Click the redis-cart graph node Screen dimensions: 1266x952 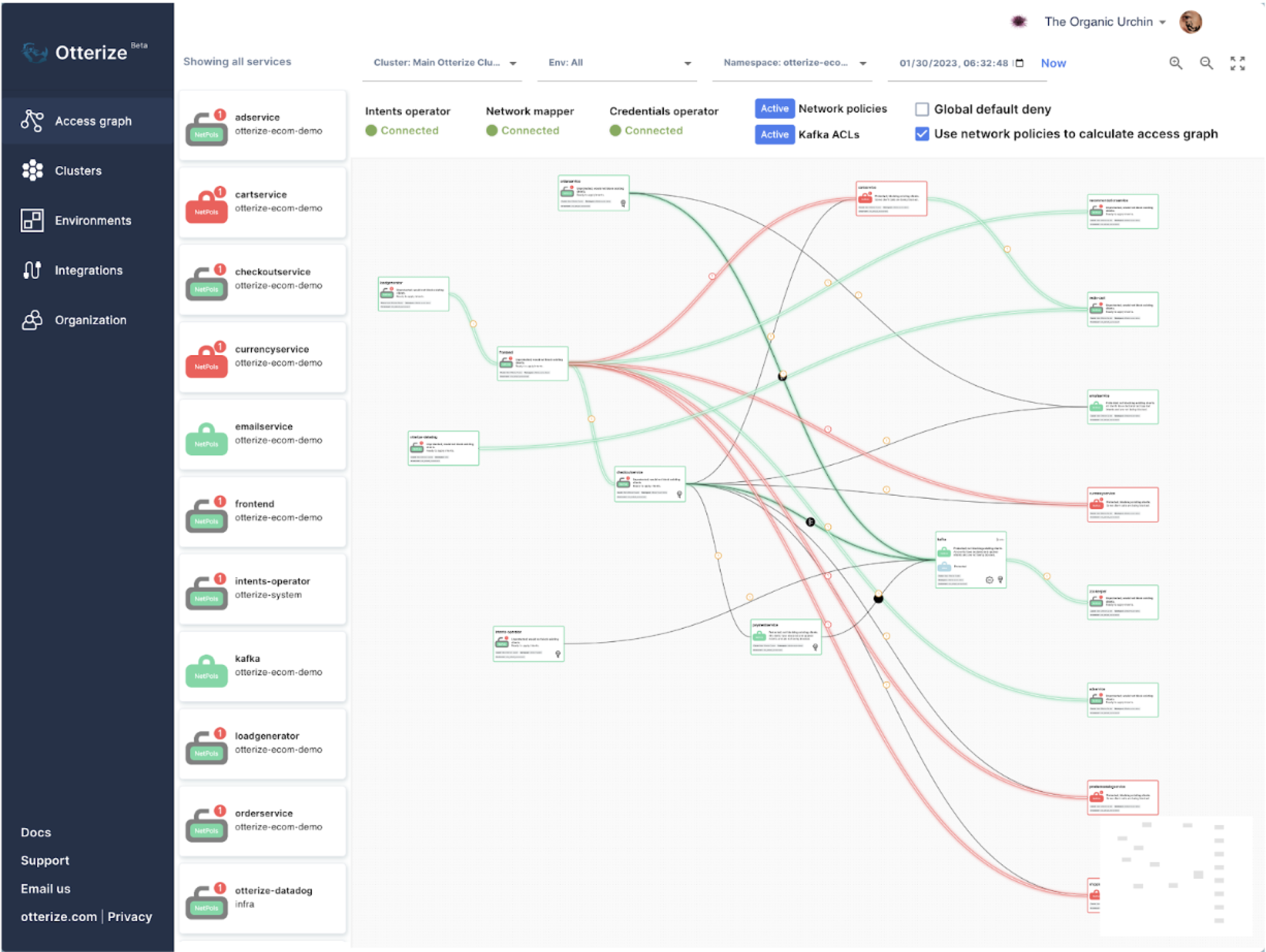click(1123, 309)
